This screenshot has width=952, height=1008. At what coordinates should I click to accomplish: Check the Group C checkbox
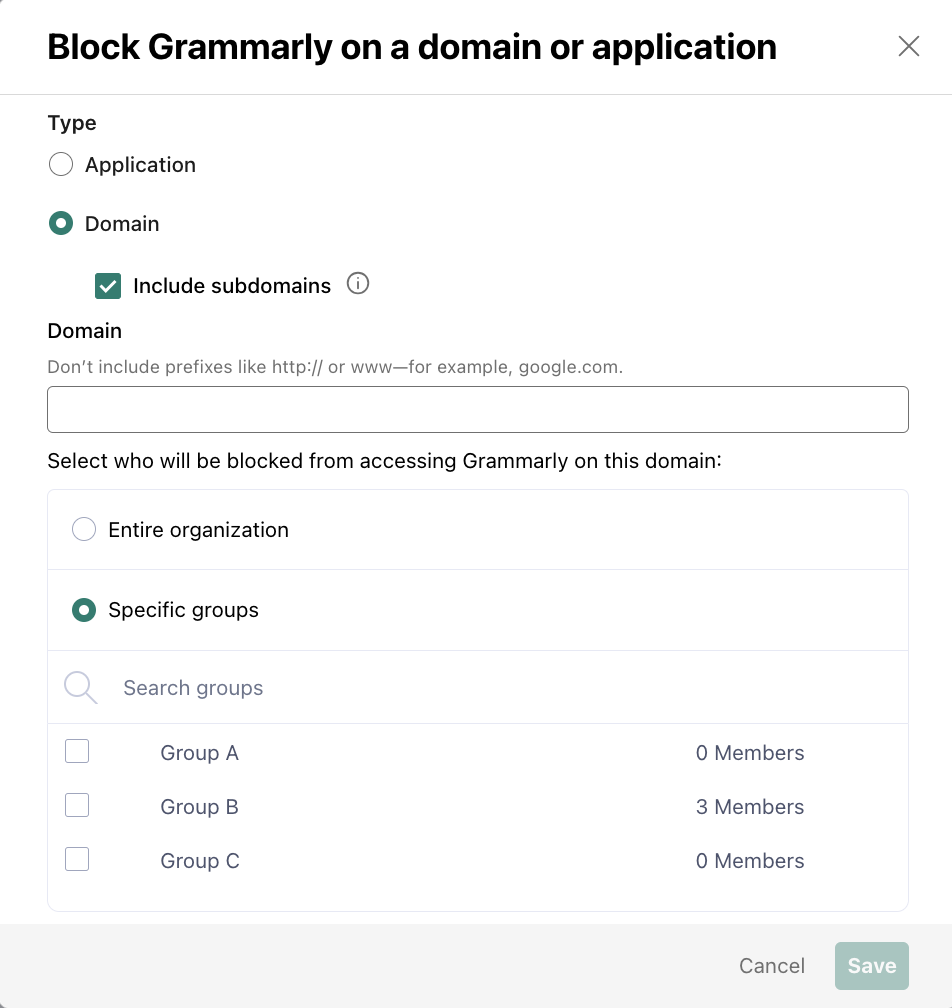click(x=77, y=859)
